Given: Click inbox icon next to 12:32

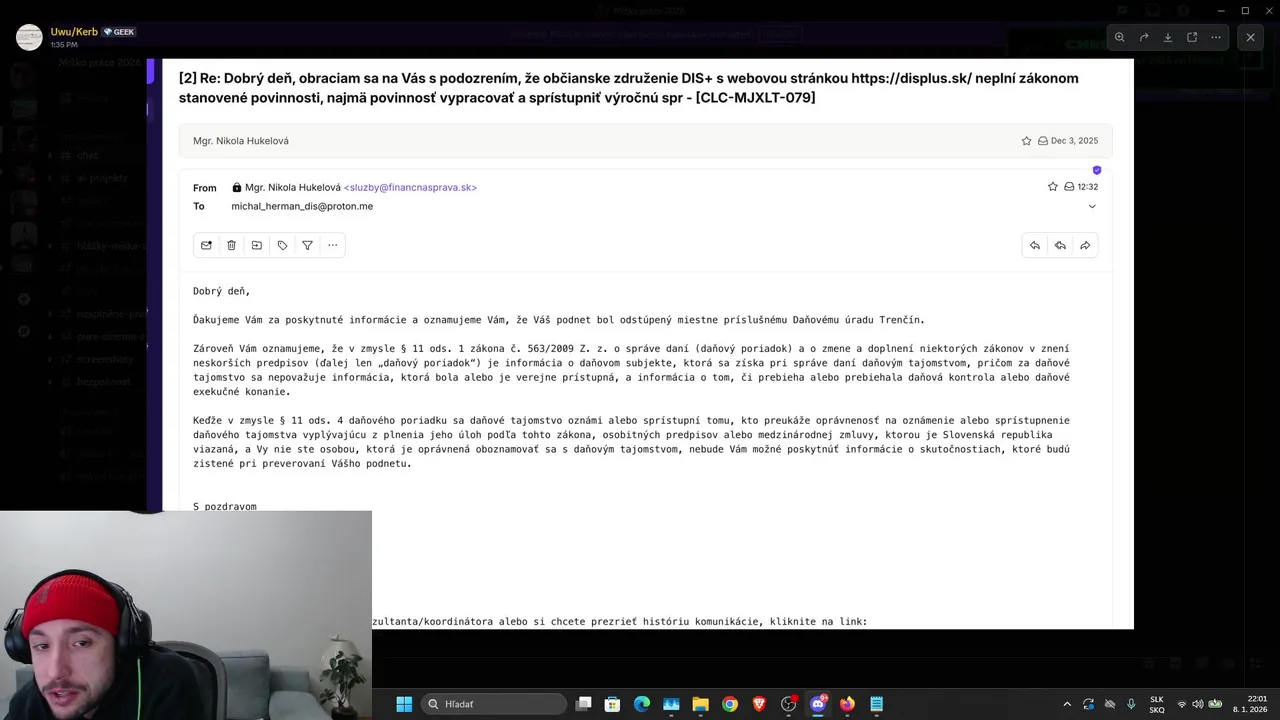Looking at the screenshot, I should 1069,187.
